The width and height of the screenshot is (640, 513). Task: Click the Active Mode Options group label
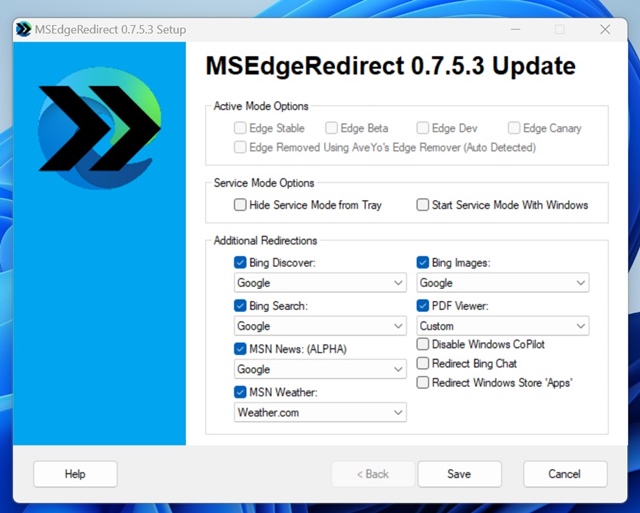tap(261, 106)
